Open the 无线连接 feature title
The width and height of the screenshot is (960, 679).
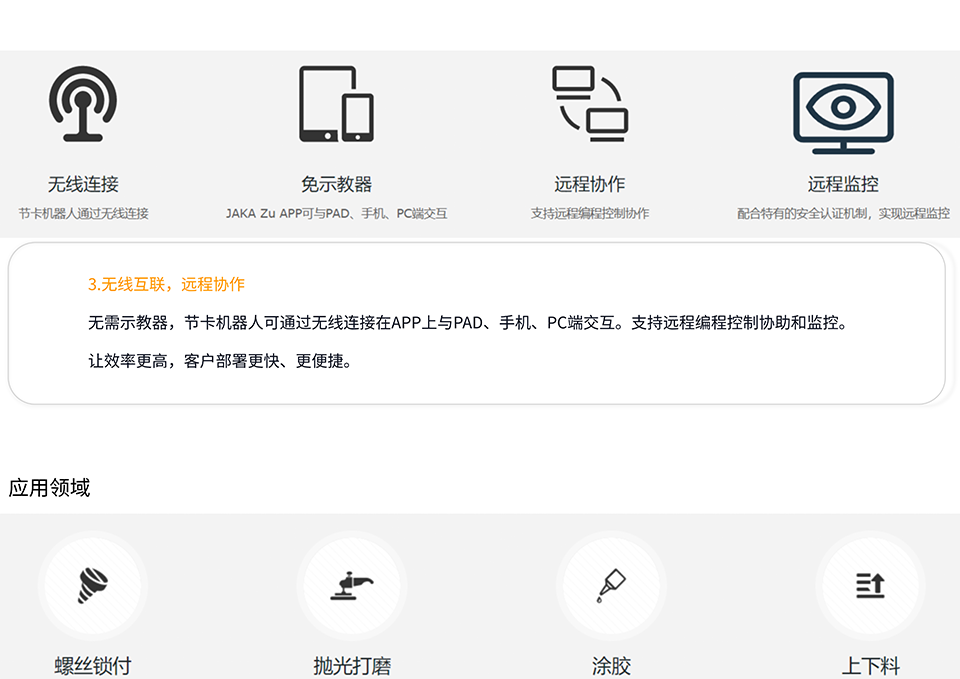coord(83,184)
